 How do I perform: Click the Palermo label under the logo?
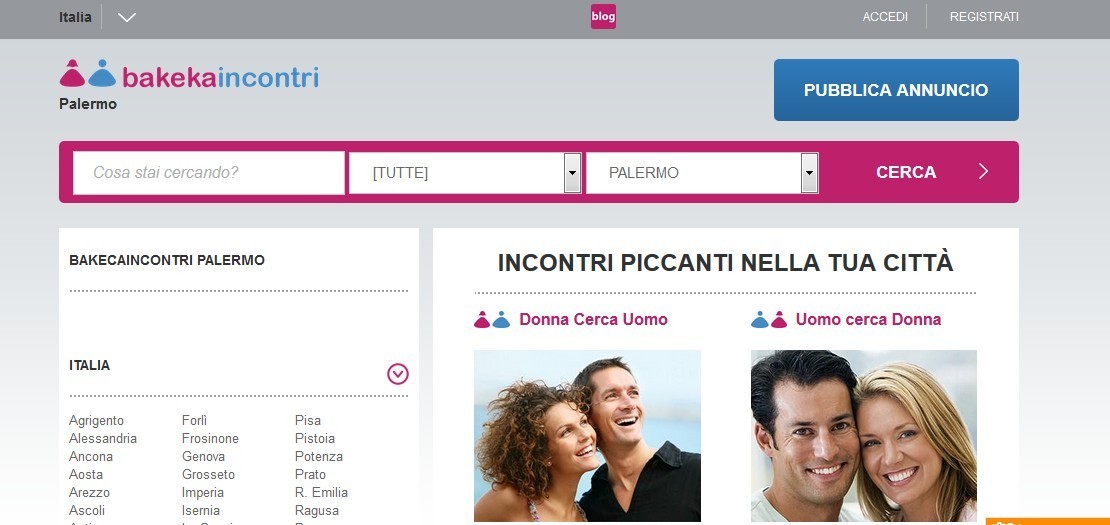click(x=88, y=104)
